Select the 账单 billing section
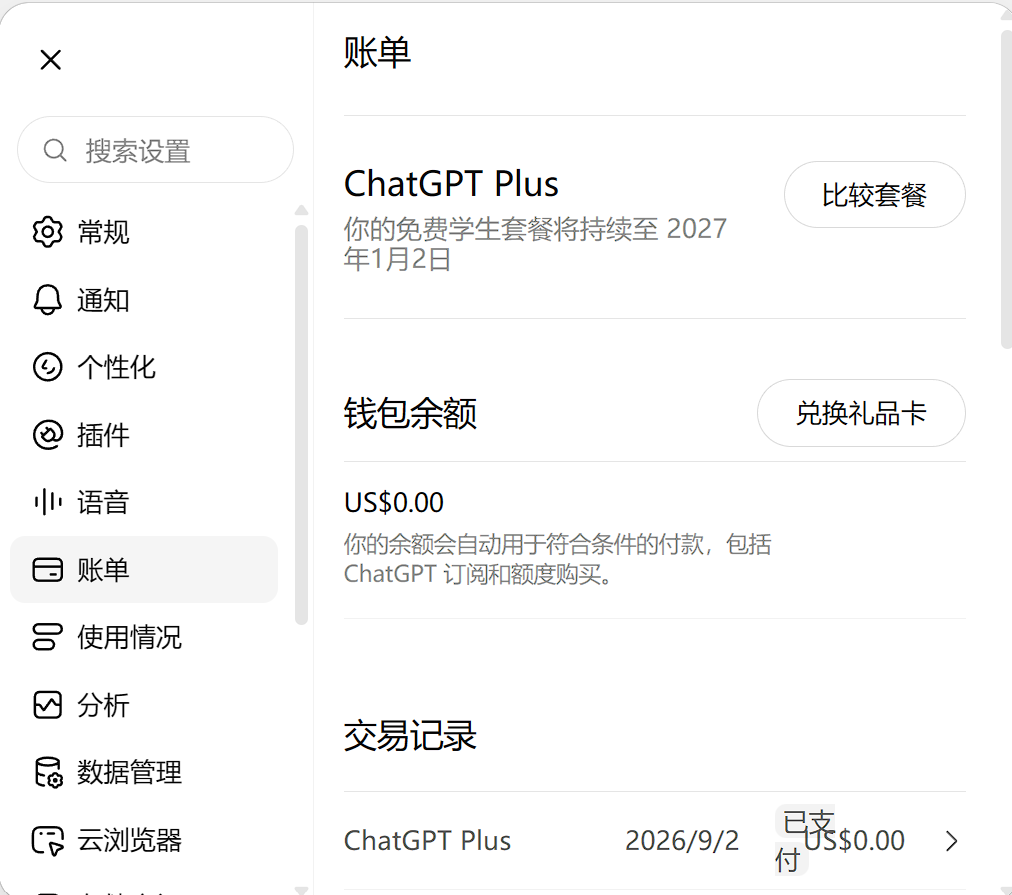Viewport: 1012px width, 895px height. [144, 570]
